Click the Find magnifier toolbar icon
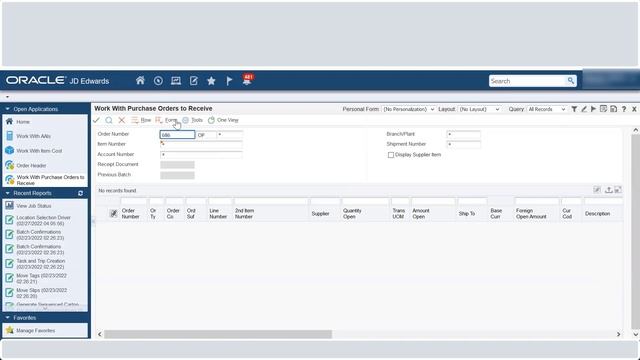The image size is (640, 360). tap(109, 120)
